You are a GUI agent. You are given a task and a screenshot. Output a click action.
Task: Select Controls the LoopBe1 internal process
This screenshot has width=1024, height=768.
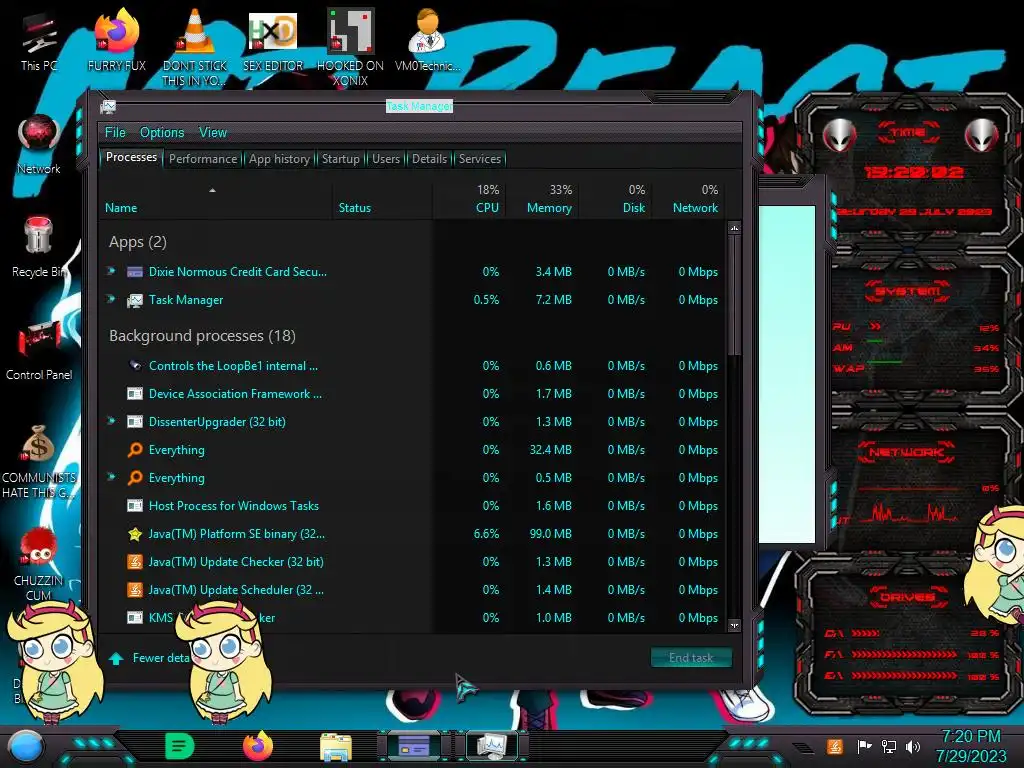[x=413, y=366]
